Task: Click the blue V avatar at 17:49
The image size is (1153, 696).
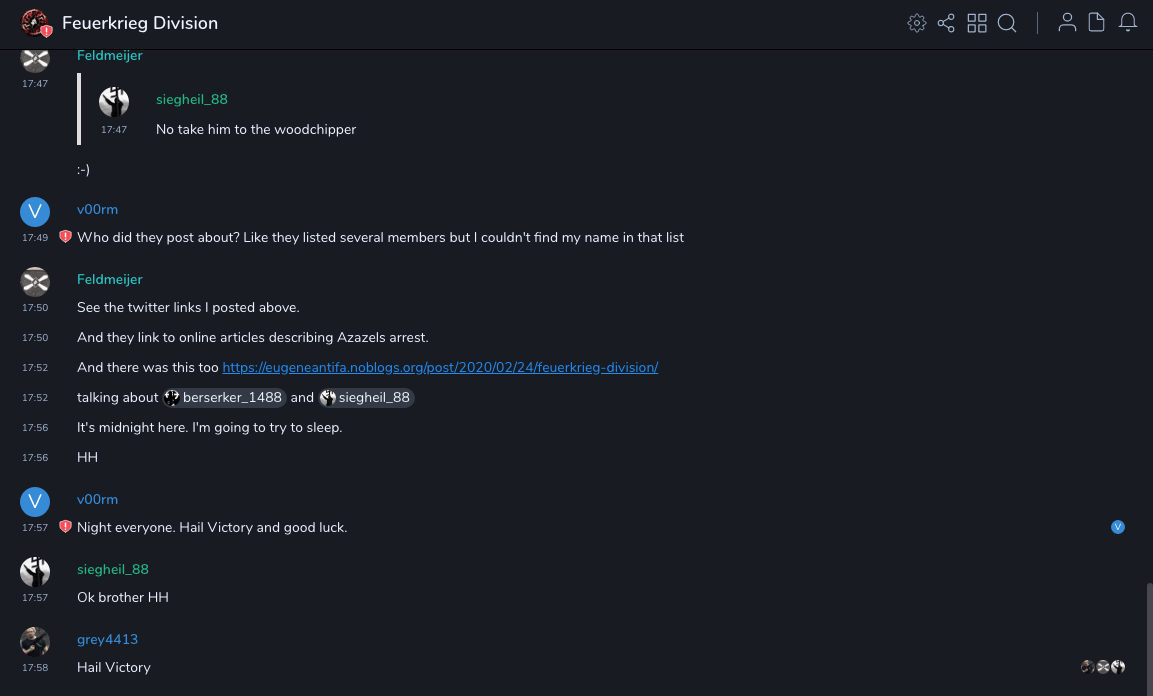Action: pyautogui.click(x=35, y=211)
